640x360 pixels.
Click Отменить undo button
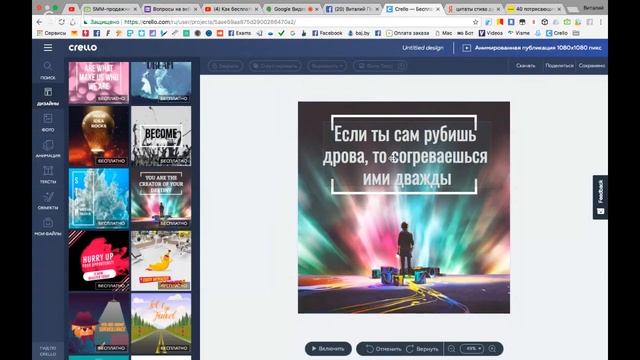383,349
